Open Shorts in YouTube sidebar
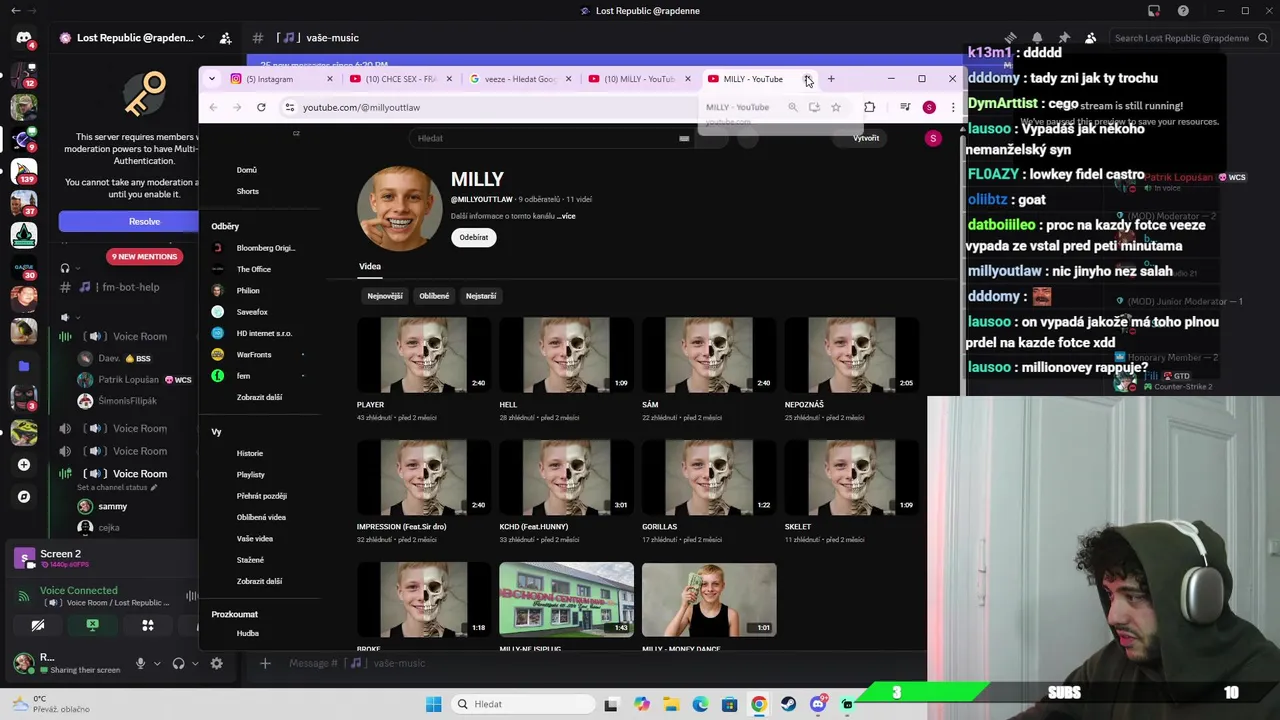The image size is (1280, 720). click(248, 192)
